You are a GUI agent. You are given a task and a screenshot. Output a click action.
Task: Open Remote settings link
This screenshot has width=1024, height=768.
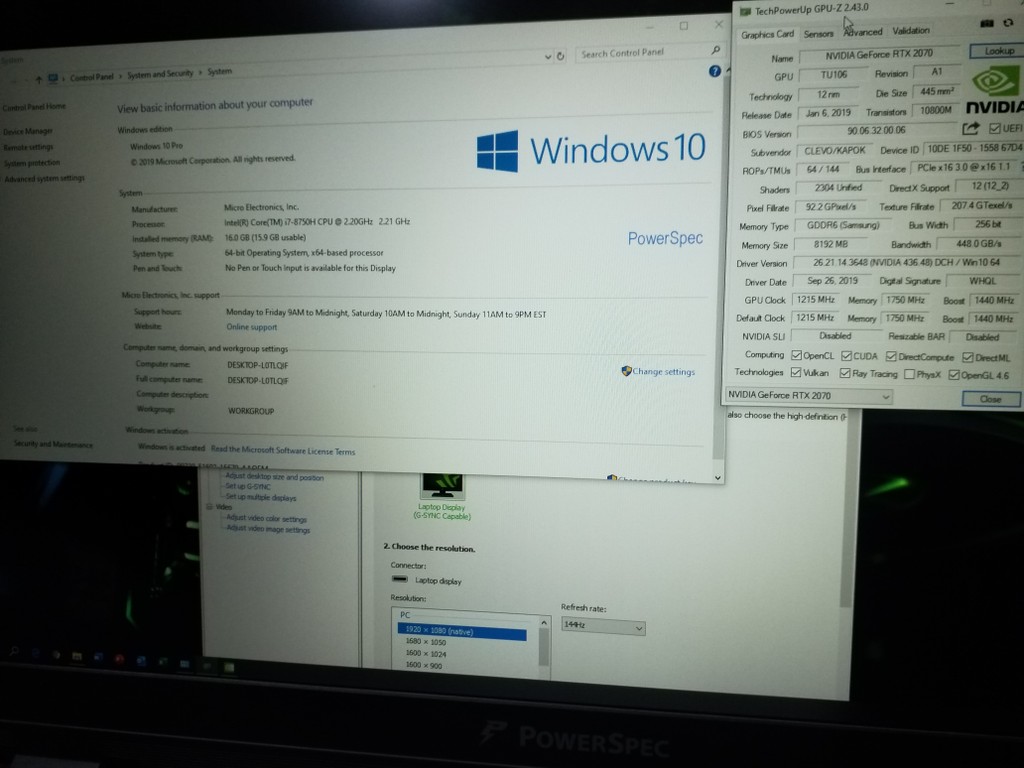tap(29, 147)
